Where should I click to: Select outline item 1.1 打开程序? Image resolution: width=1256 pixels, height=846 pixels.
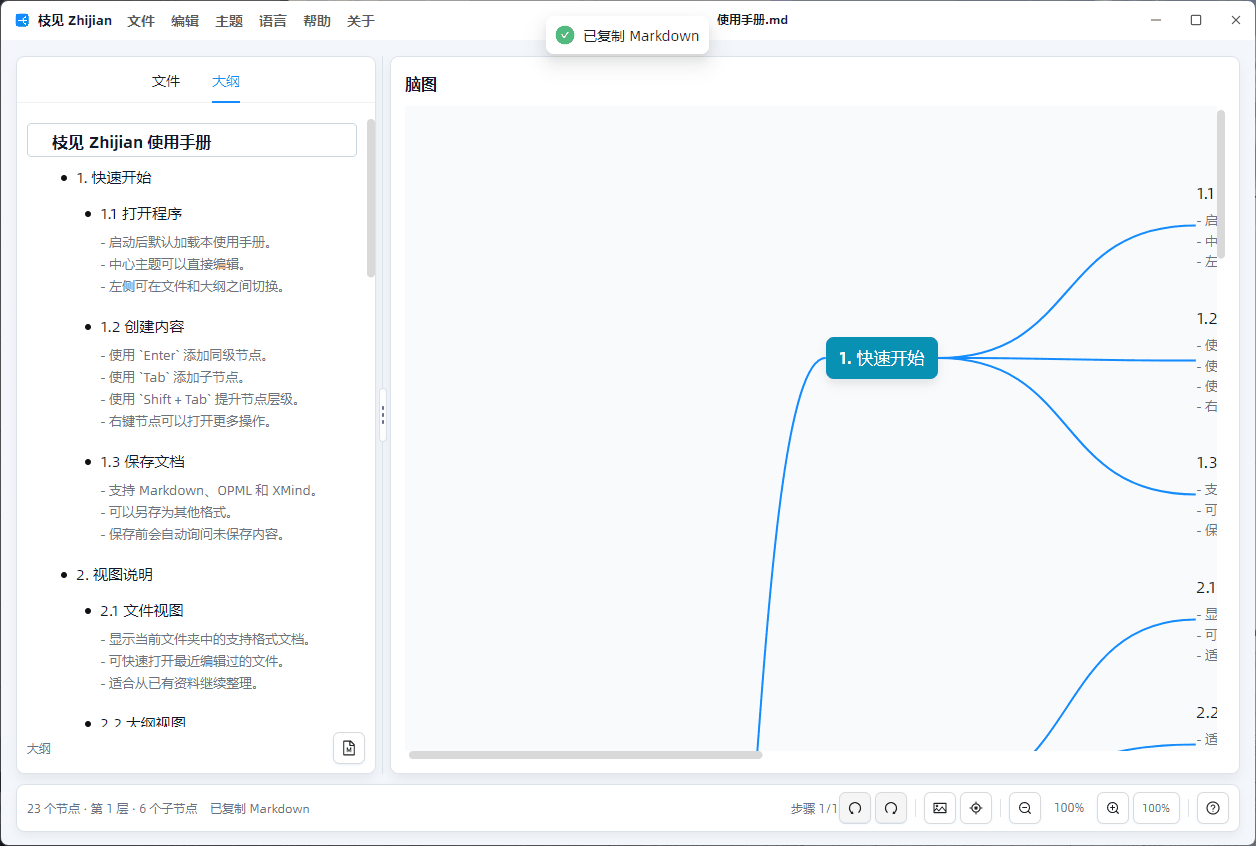tap(141, 214)
